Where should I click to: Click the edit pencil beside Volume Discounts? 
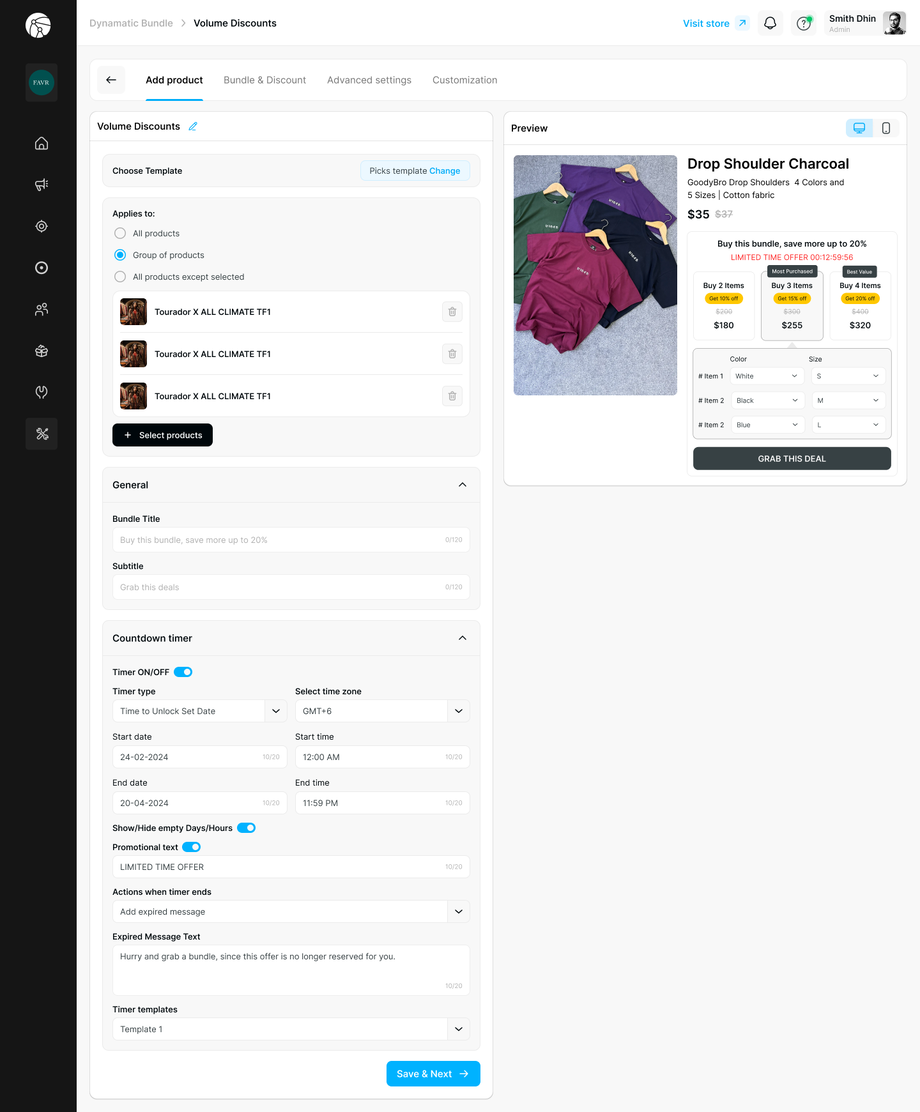pyautogui.click(x=194, y=126)
